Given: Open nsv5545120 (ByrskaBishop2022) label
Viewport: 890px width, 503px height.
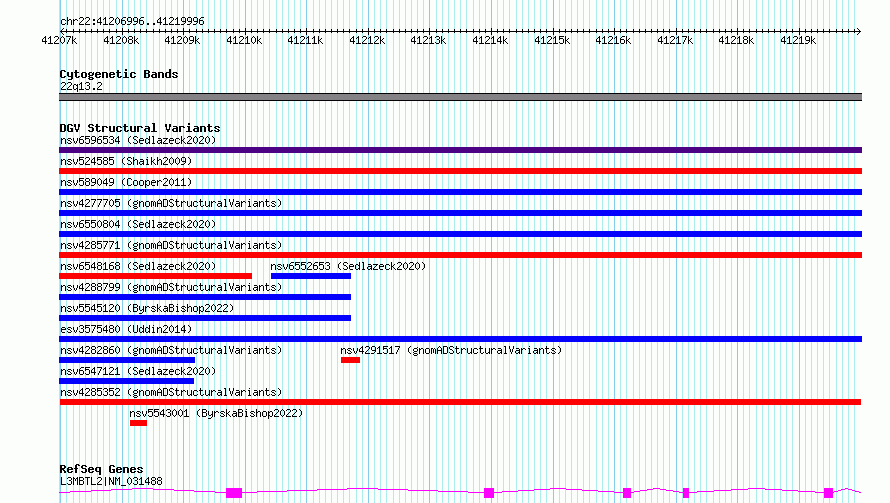Looking at the screenshot, I should click(x=147, y=308).
